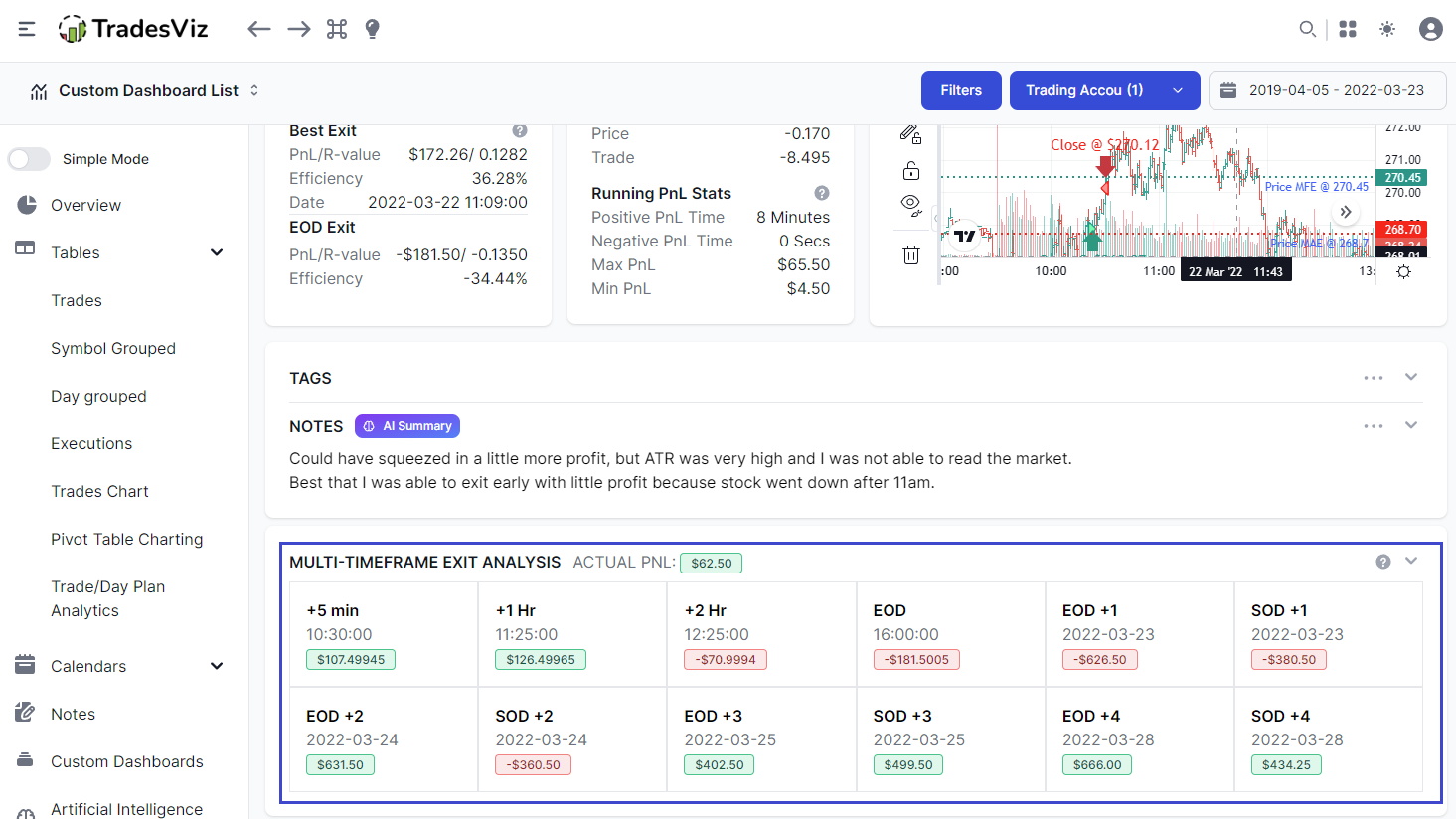Open the chart settings gear icon
The width and height of the screenshot is (1456, 819).
click(1403, 271)
